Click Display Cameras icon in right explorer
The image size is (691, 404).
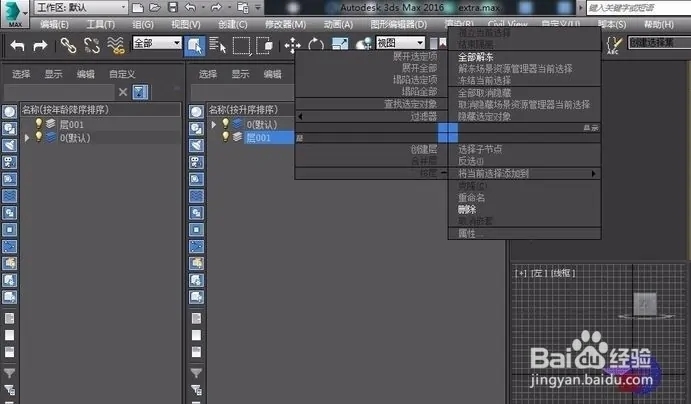click(x=197, y=162)
